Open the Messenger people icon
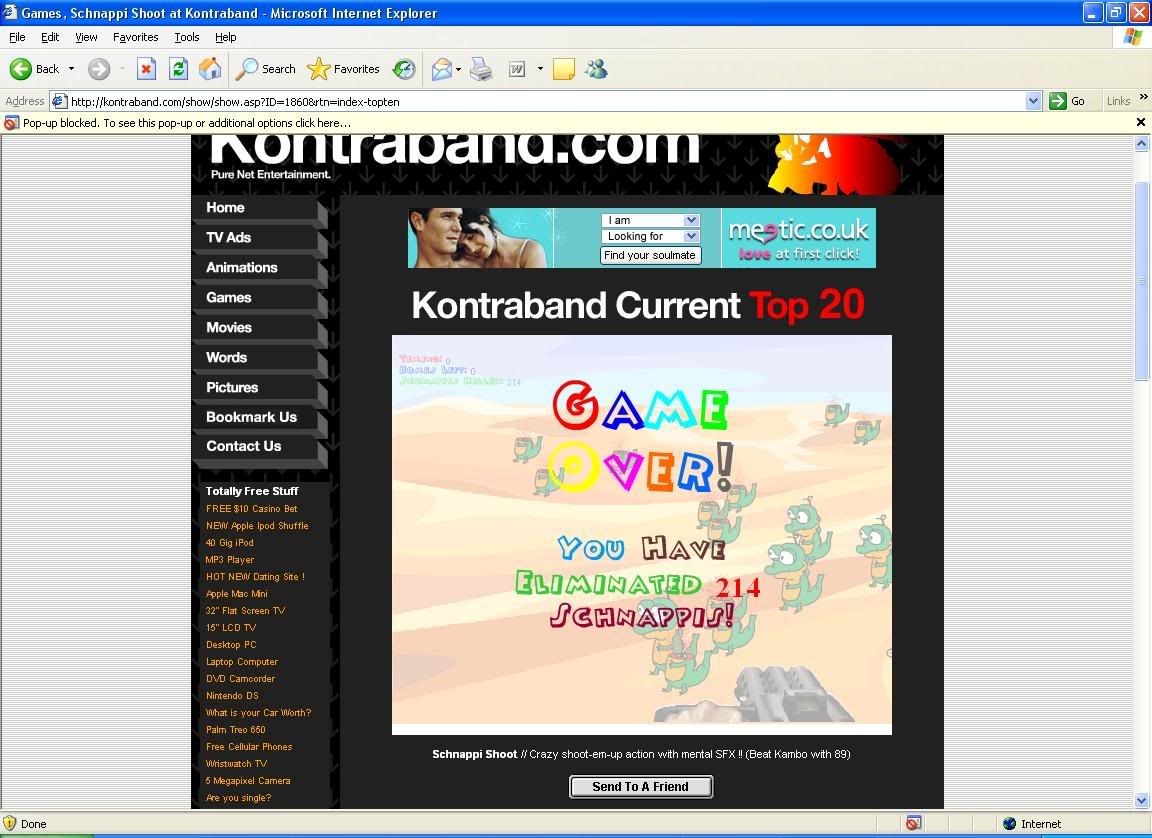The height and width of the screenshot is (838, 1152). coord(596,69)
